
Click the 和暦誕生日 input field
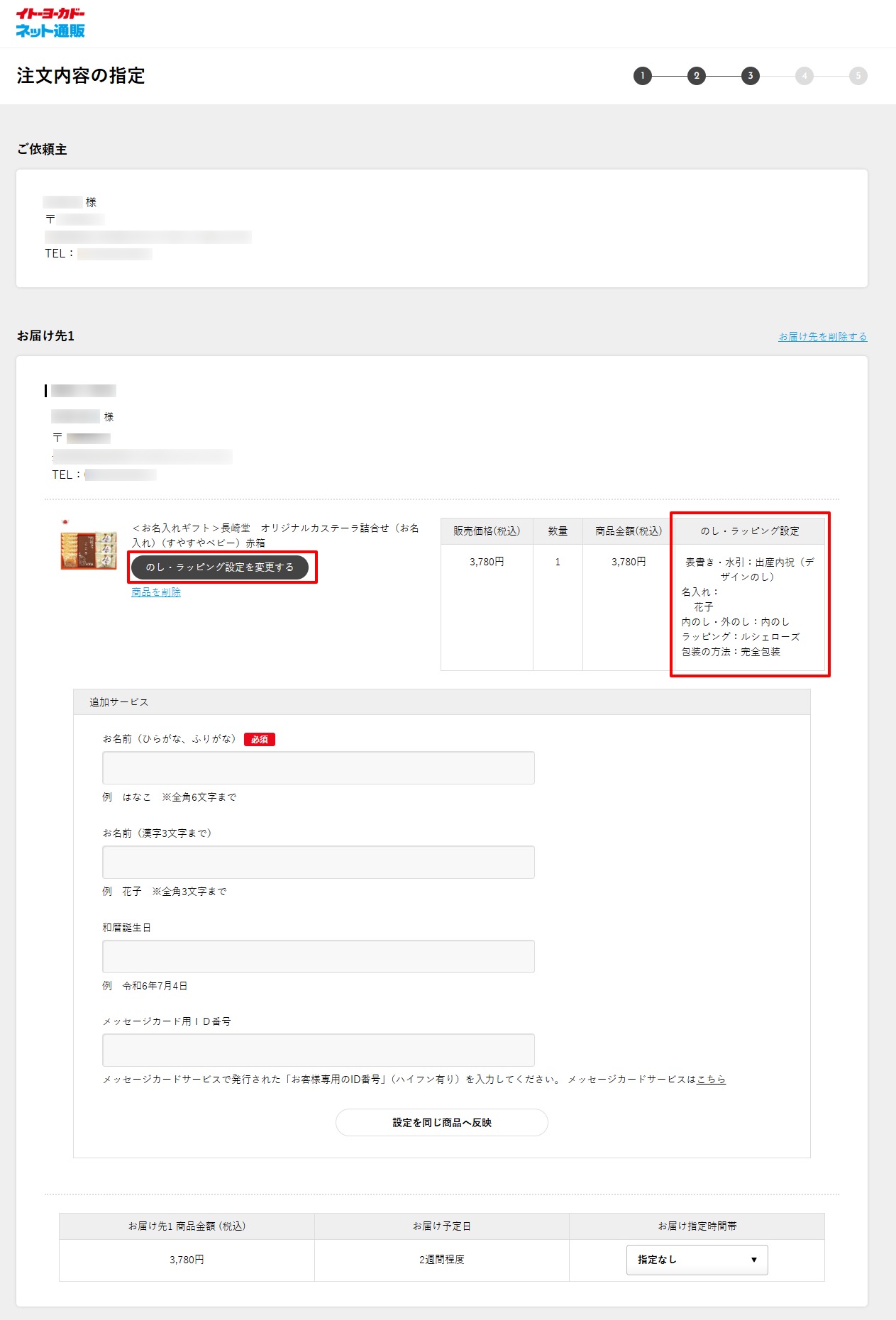[x=319, y=957]
